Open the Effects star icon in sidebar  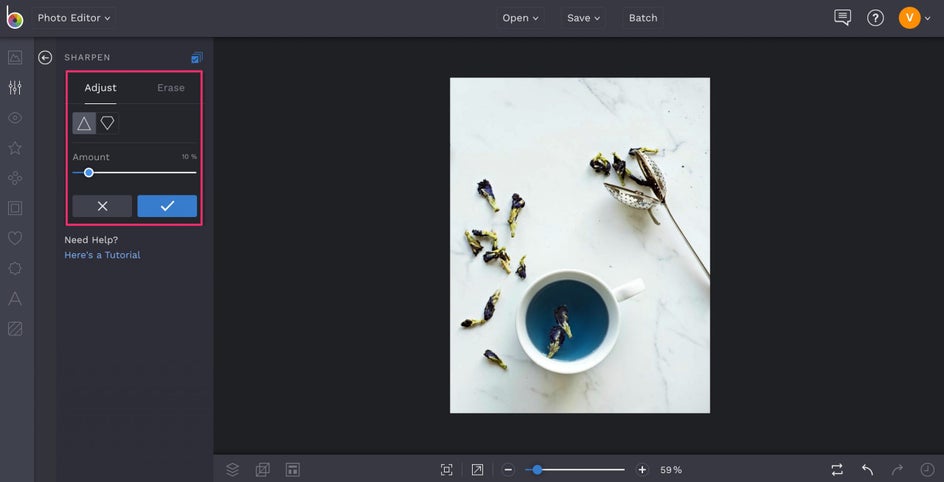(15, 148)
